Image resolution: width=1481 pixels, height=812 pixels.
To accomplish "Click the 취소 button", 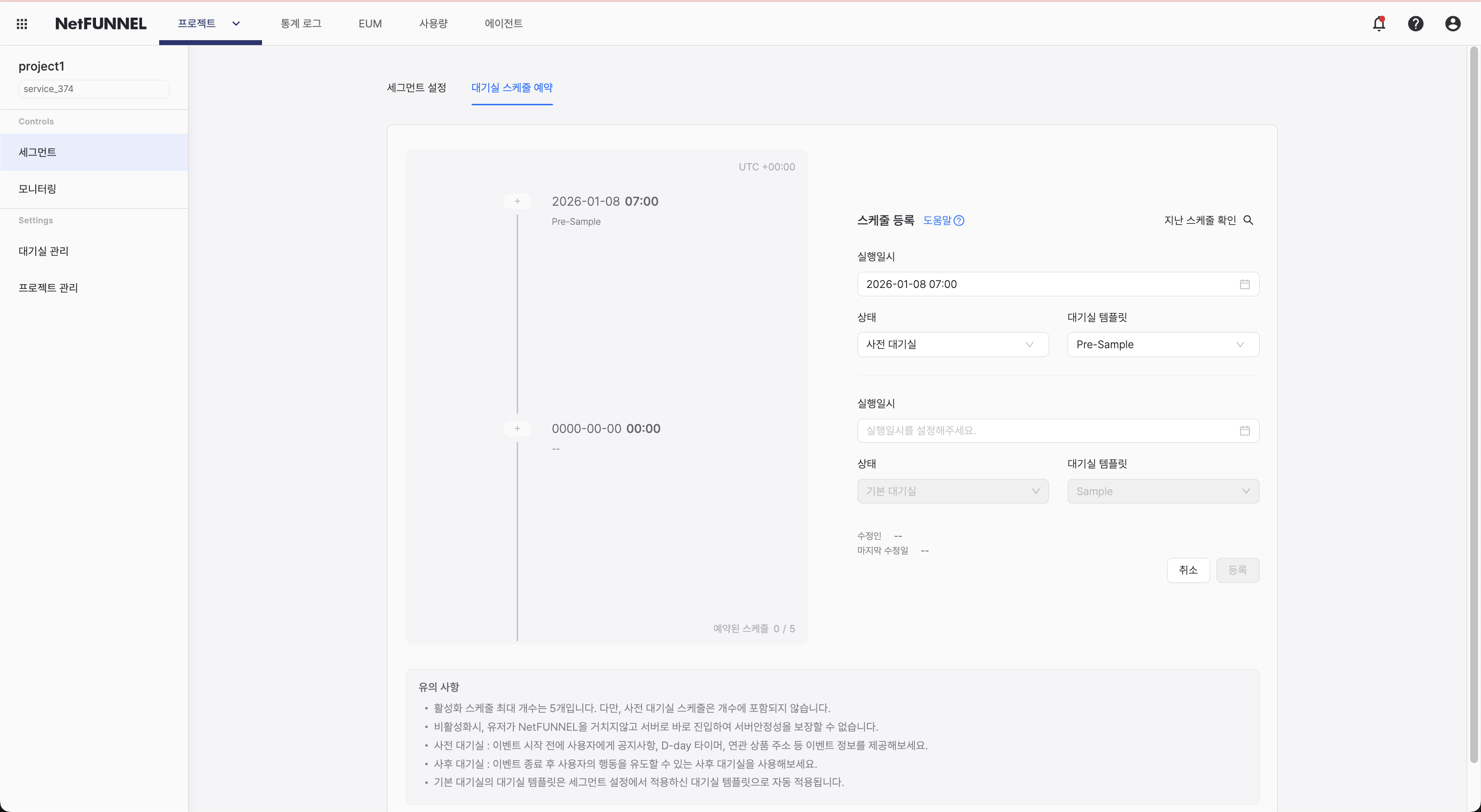I will click(1188, 570).
